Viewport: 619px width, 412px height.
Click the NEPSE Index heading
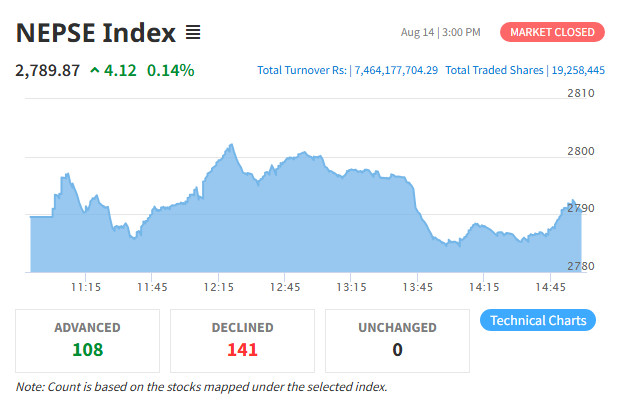click(x=96, y=32)
